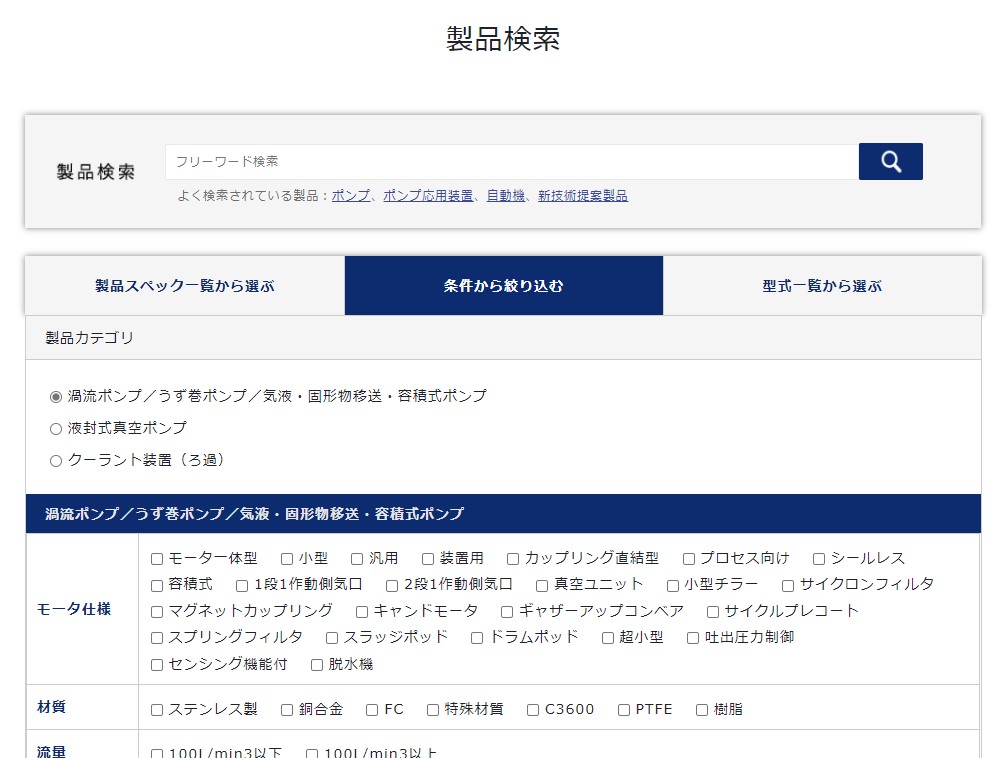Image resolution: width=996 pixels, height=758 pixels.
Task: Enable the シールレス checkbox
Action: 819,559
